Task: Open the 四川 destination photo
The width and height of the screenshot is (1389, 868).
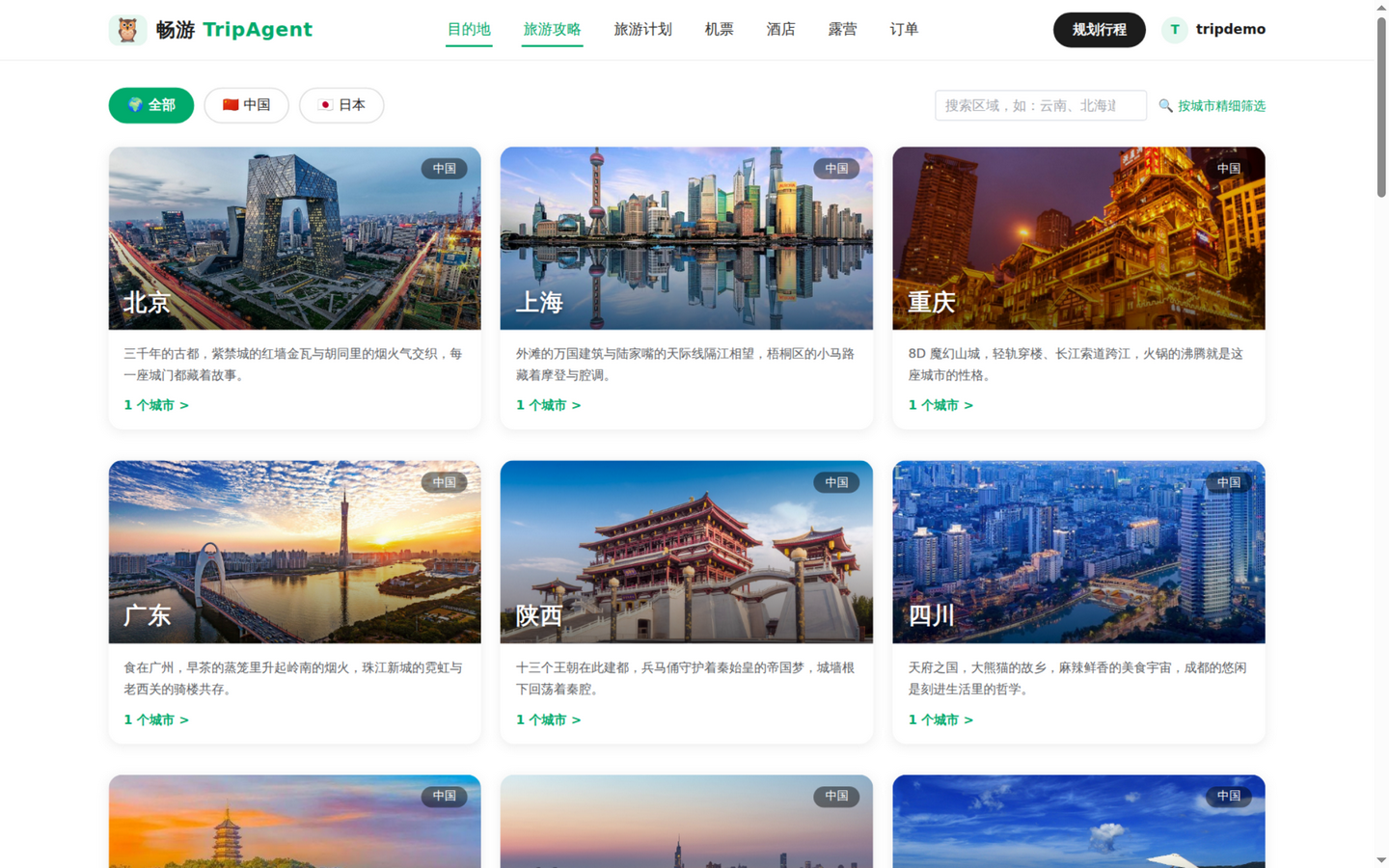Action: pos(1078,552)
